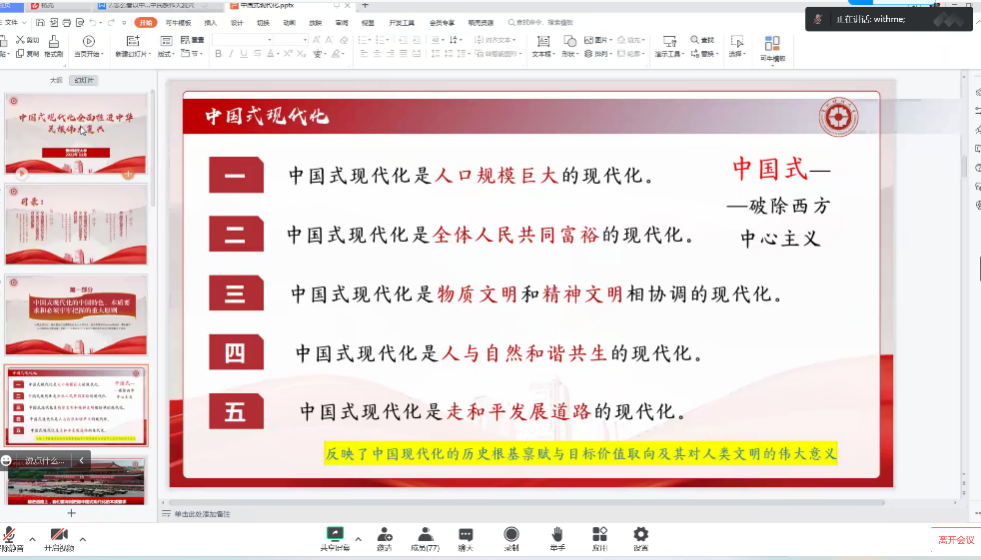The width and height of the screenshot is (981, 560).
Task: Turn on the camera video toggle
Action: tap(59, 538)
